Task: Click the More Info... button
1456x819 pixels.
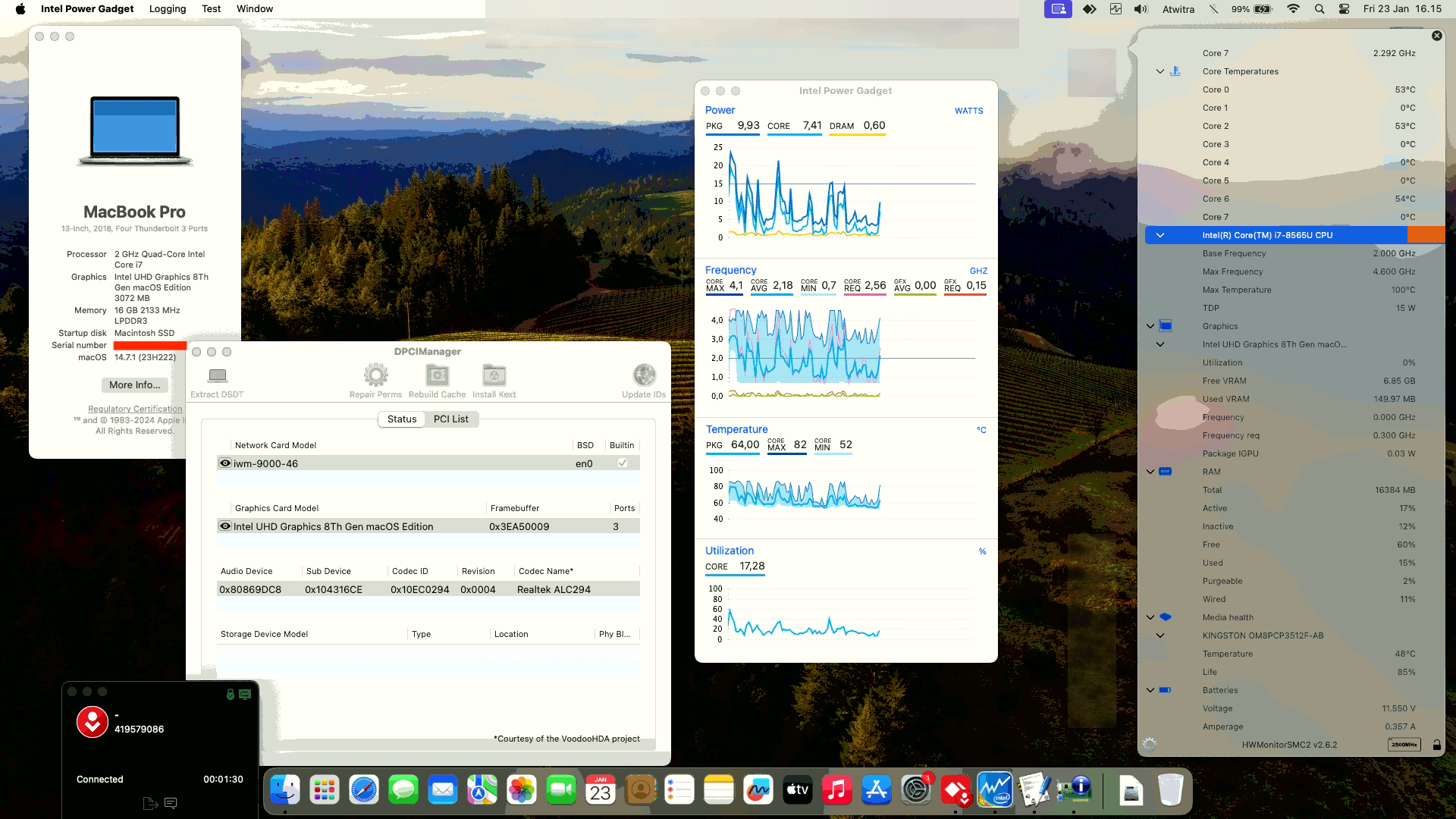Action: 134,384
